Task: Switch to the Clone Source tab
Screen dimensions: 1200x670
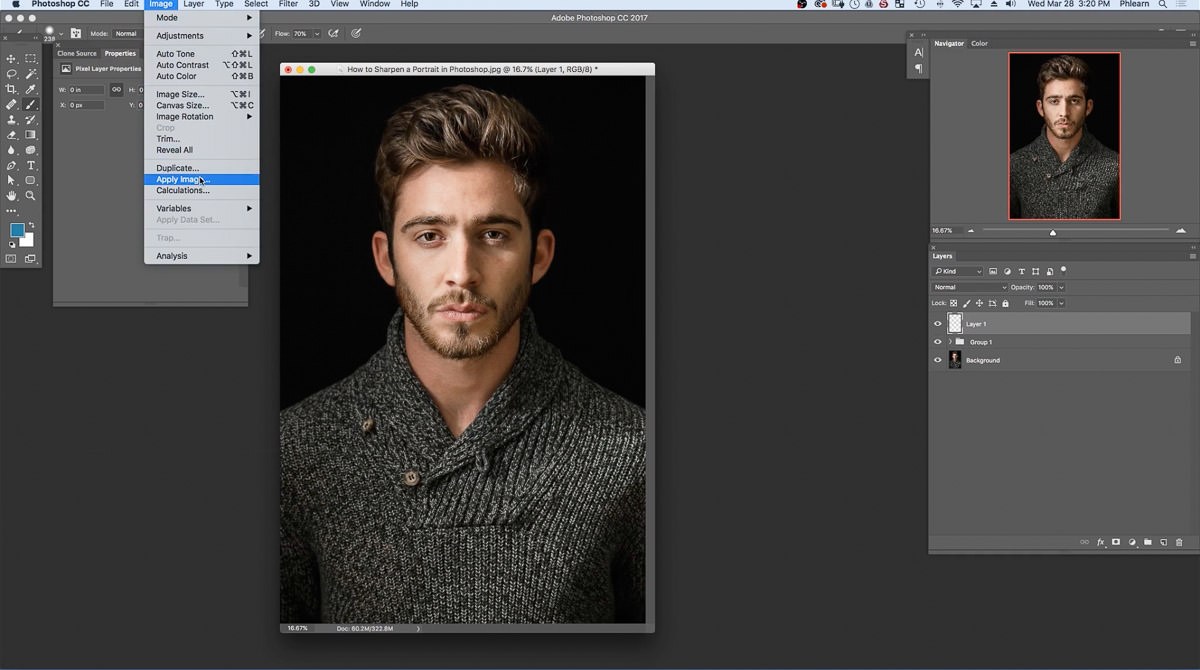Action: click(77, 54)
